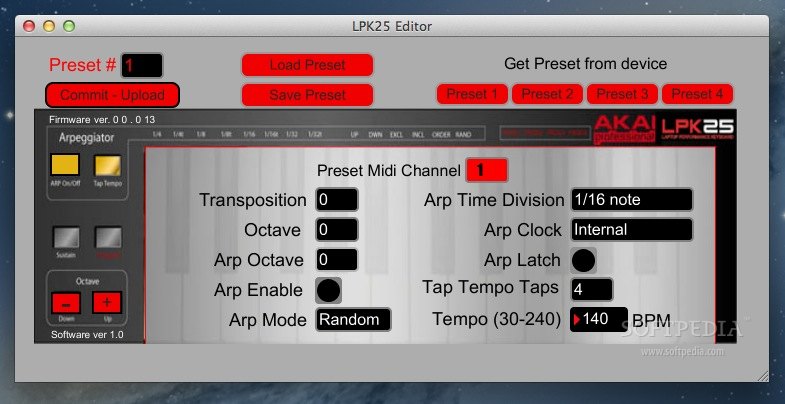
Task: Click the Commit - Upload button
Action: 112,95
